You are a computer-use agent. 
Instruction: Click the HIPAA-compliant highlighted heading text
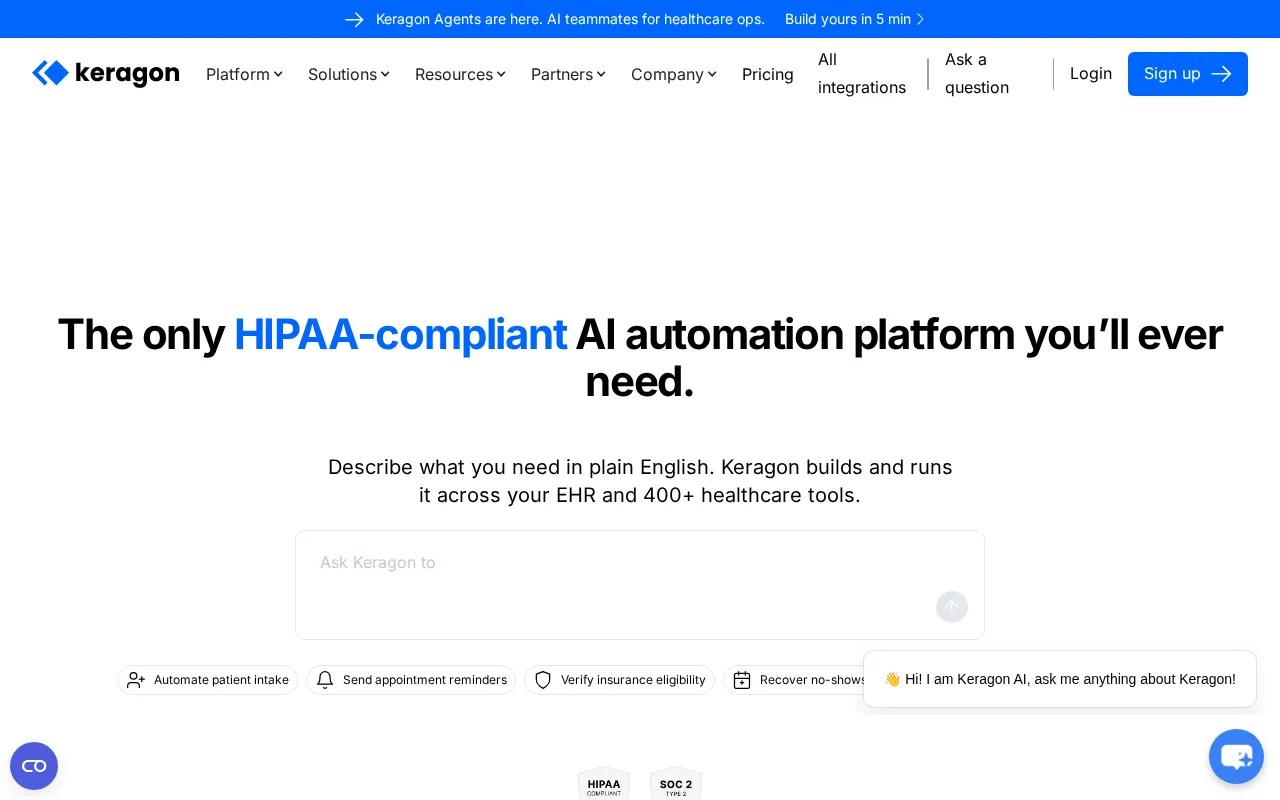click(x=400, y=334)
